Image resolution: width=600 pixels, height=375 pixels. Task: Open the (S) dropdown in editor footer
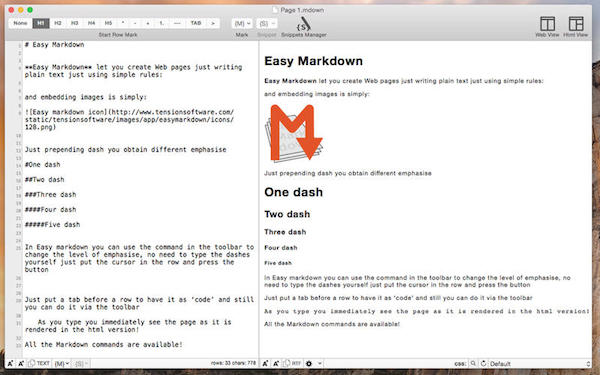[81, 364]
